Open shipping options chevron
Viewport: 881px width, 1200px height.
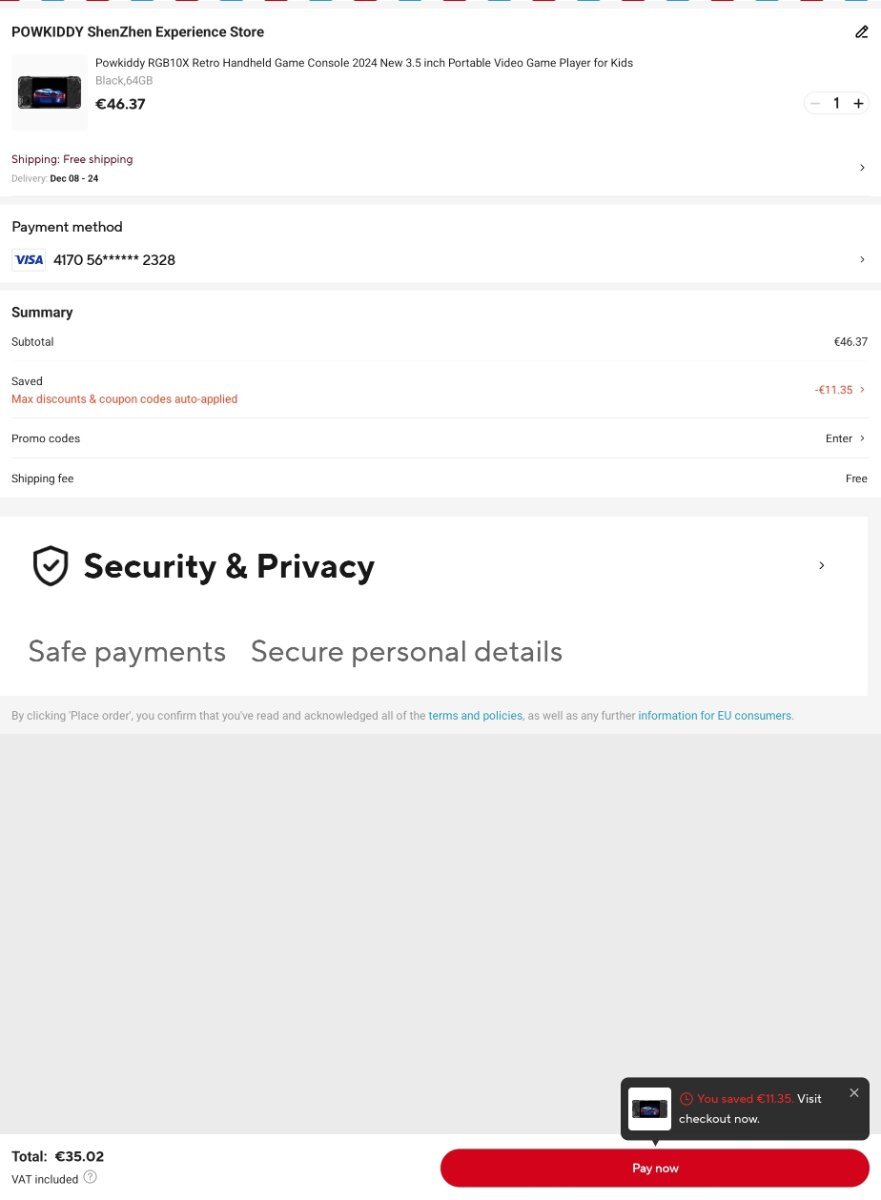point(862,168)
